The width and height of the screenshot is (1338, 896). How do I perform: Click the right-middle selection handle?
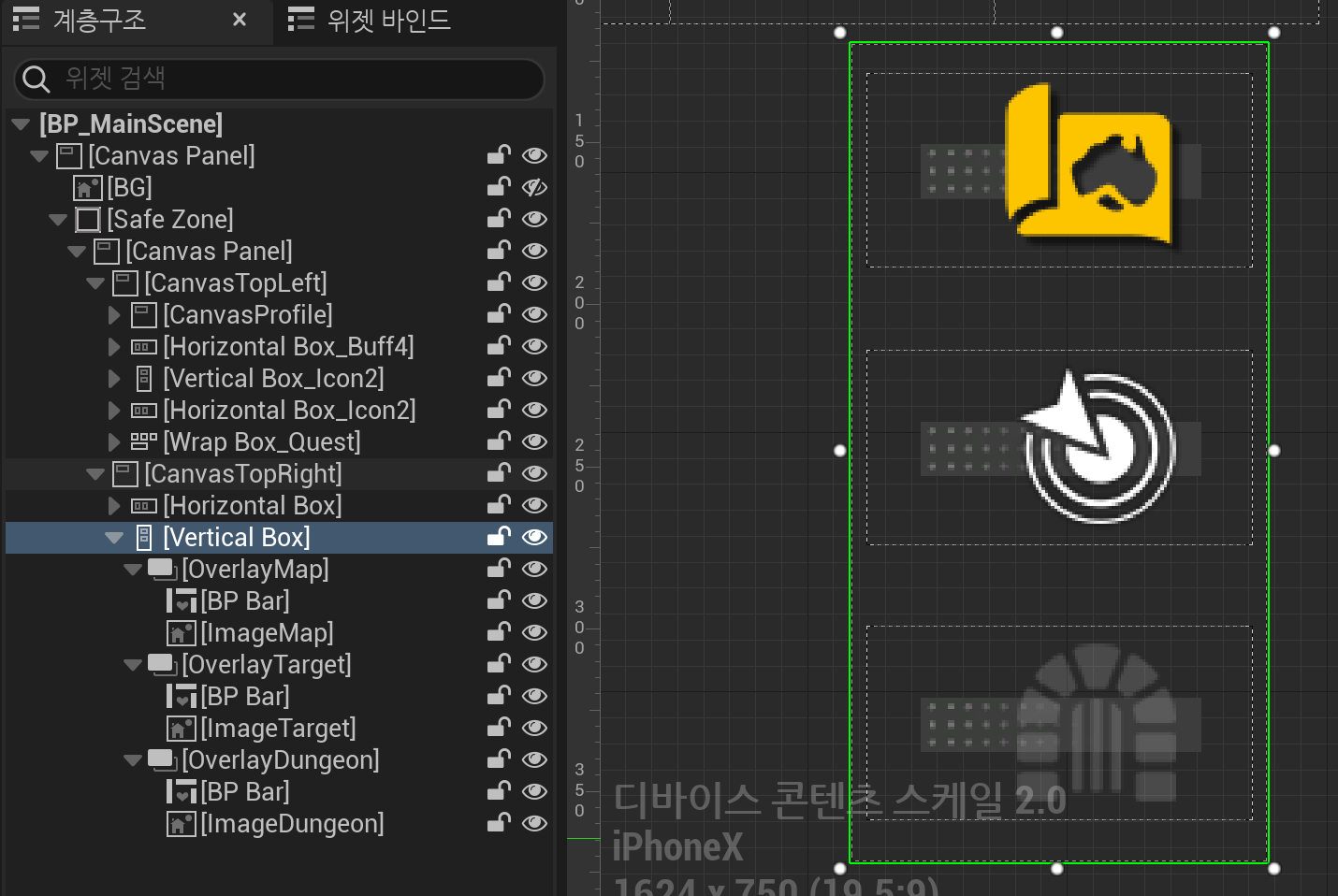pos(1274,451)
